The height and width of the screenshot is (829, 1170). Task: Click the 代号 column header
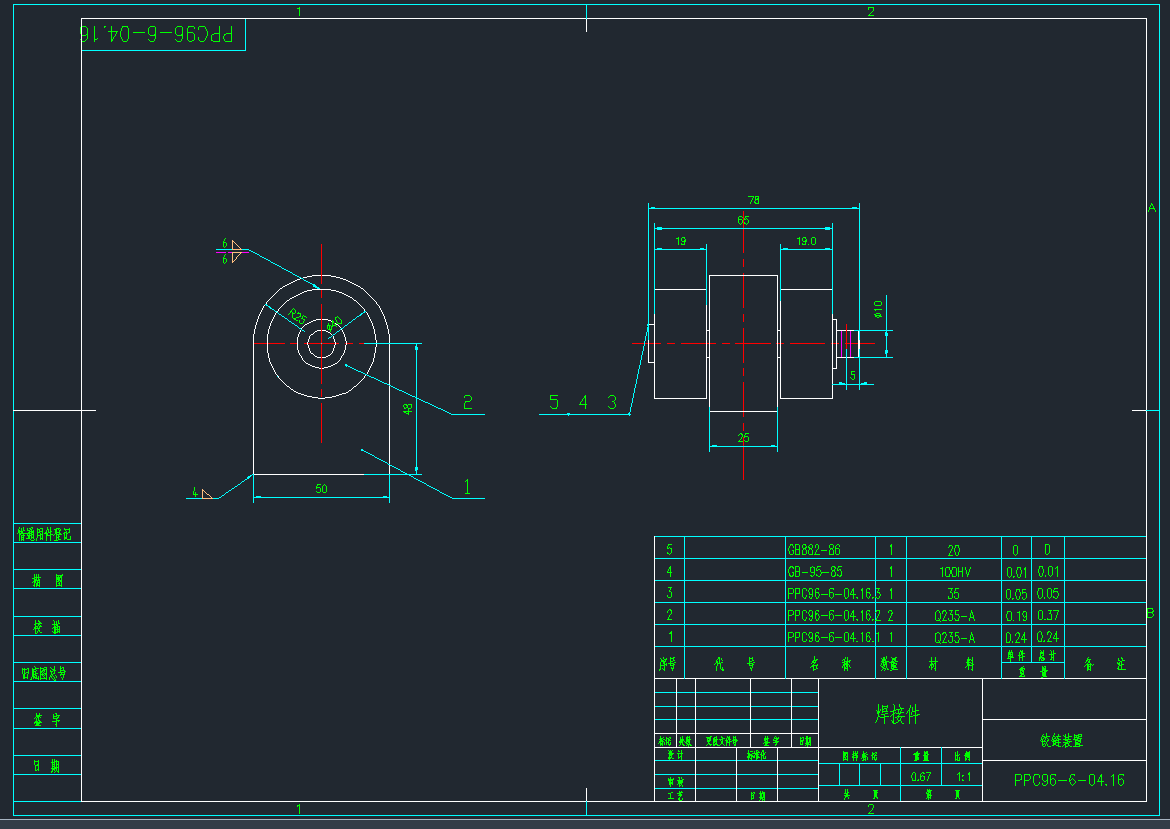pos(735,663)
